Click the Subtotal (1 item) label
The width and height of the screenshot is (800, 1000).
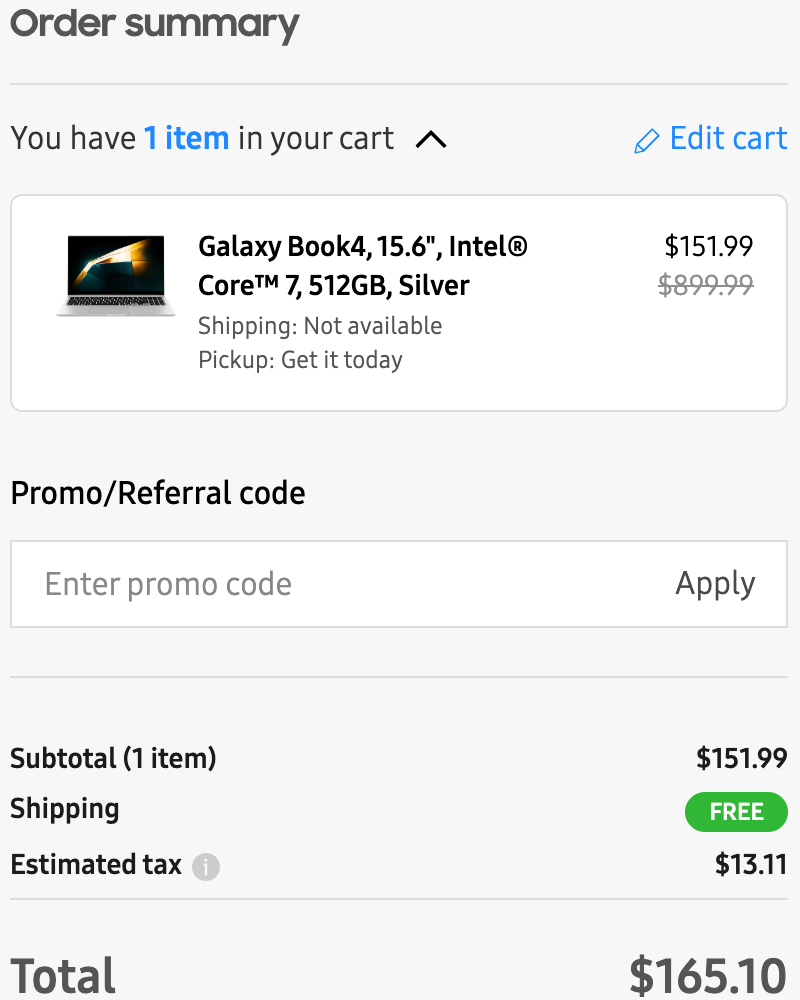click(113, 758)
